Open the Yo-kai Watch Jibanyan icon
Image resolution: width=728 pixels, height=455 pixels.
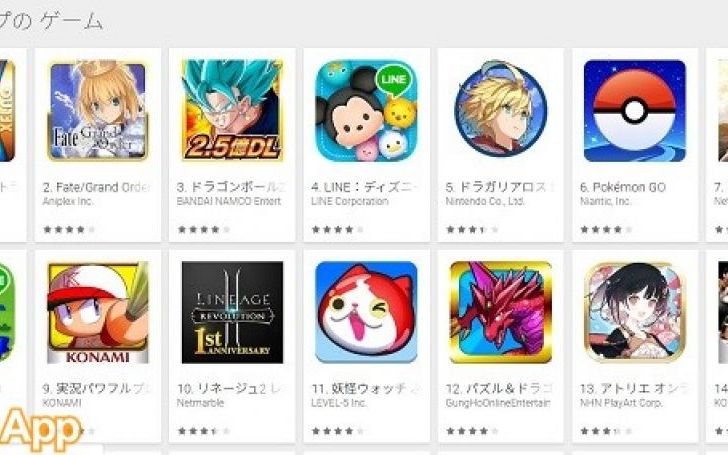click(x=366, y=312)
